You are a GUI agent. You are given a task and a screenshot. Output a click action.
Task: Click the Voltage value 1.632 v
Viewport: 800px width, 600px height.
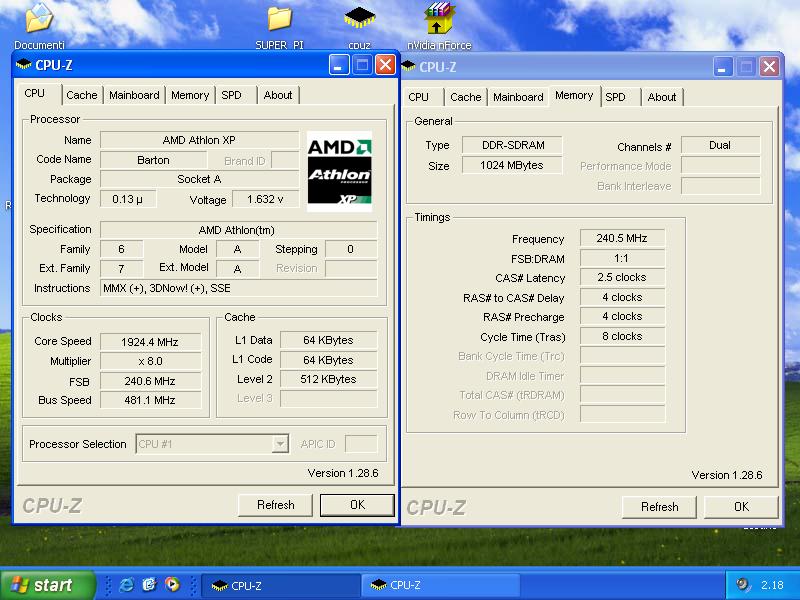click(x=265, y=199)
